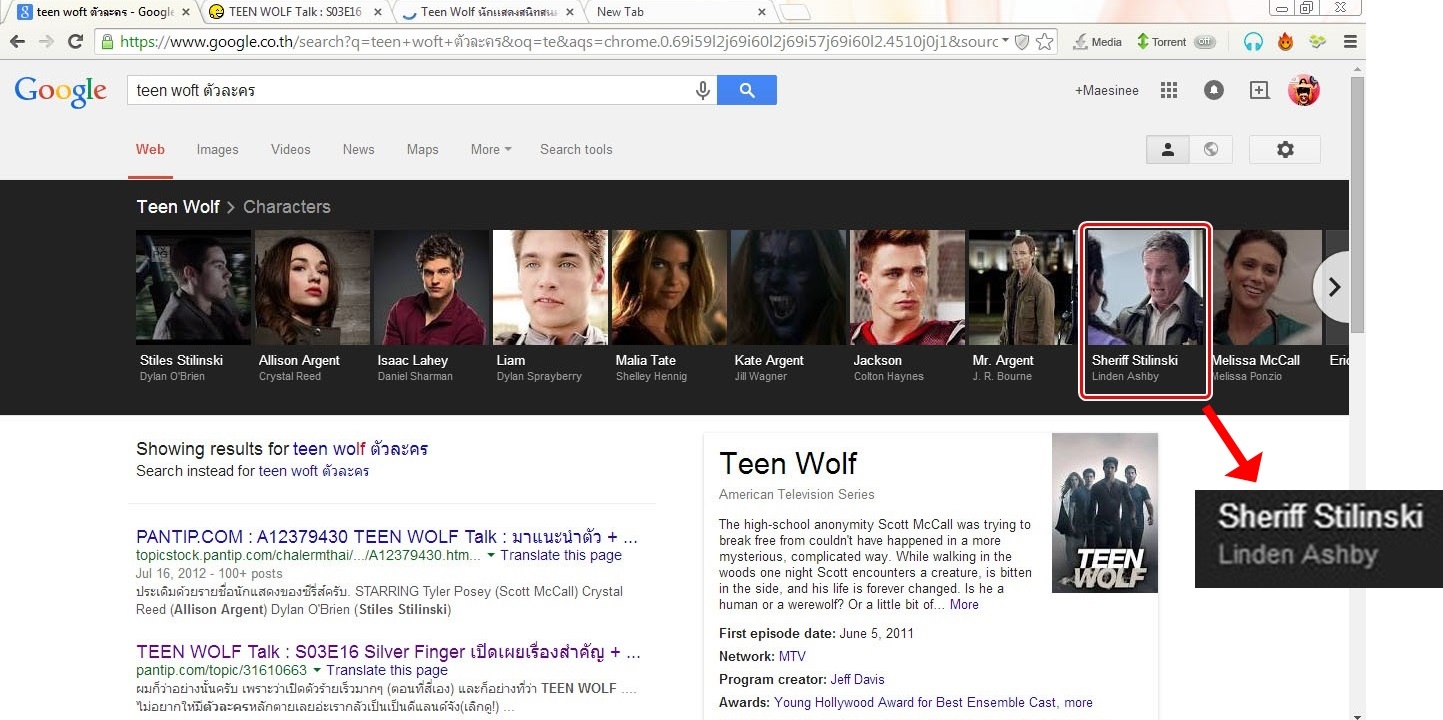The width and height of the screenshot is (1443, 720).
Task: Open the Google apps grid icon
Action: (1168, 90)
